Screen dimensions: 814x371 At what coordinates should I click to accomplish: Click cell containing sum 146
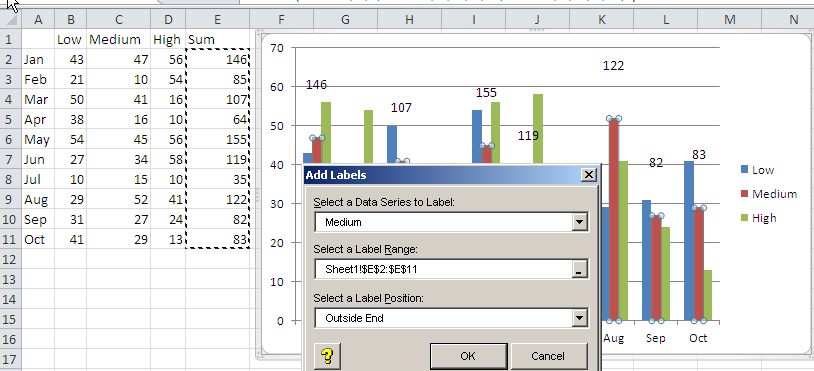pyautogui.click(x=218, y=60)
